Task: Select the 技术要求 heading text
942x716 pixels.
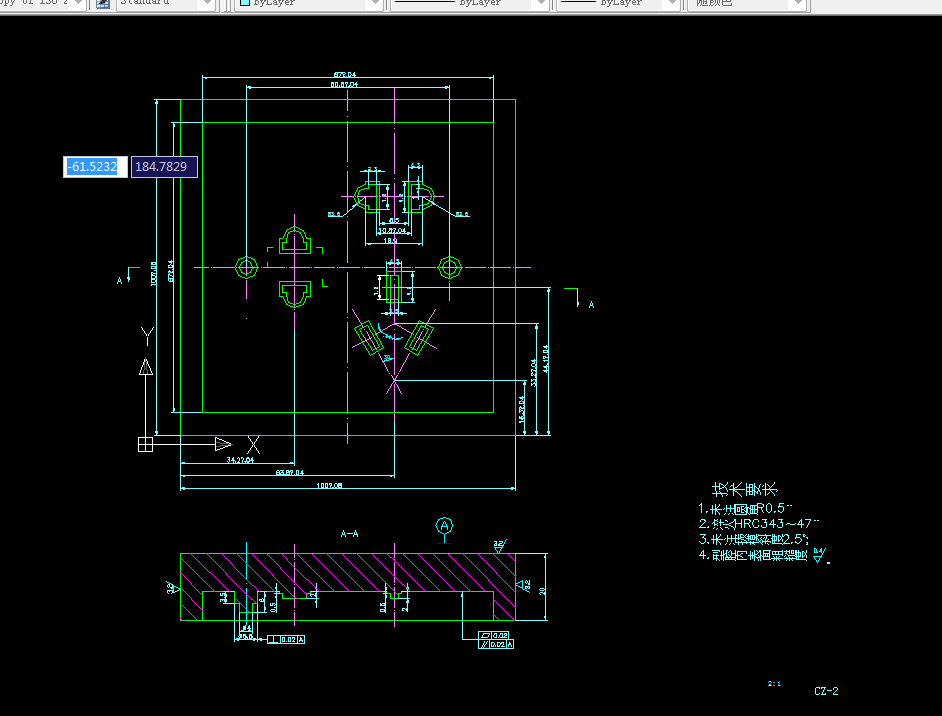Action: click(x=744, y=489)
